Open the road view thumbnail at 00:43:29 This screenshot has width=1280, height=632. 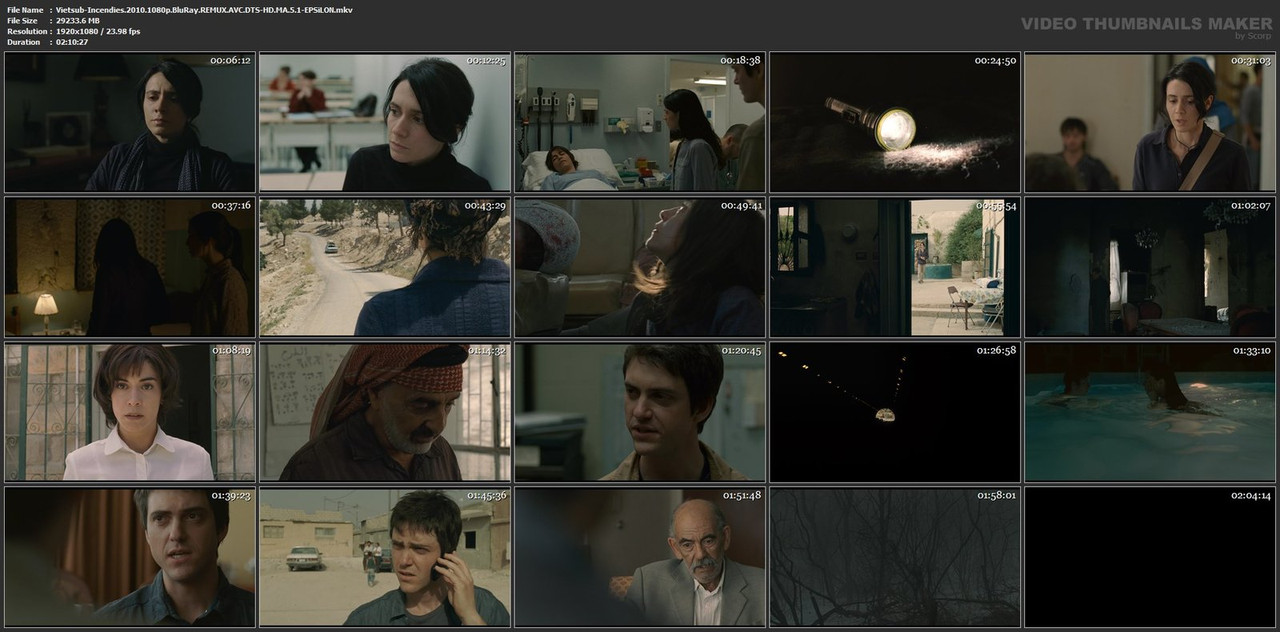click(x=385, y=267)
